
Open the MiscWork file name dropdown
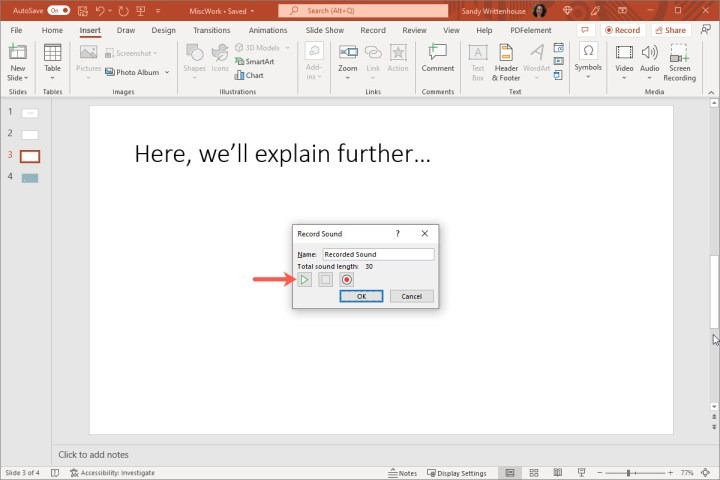(x=252, y=11)
